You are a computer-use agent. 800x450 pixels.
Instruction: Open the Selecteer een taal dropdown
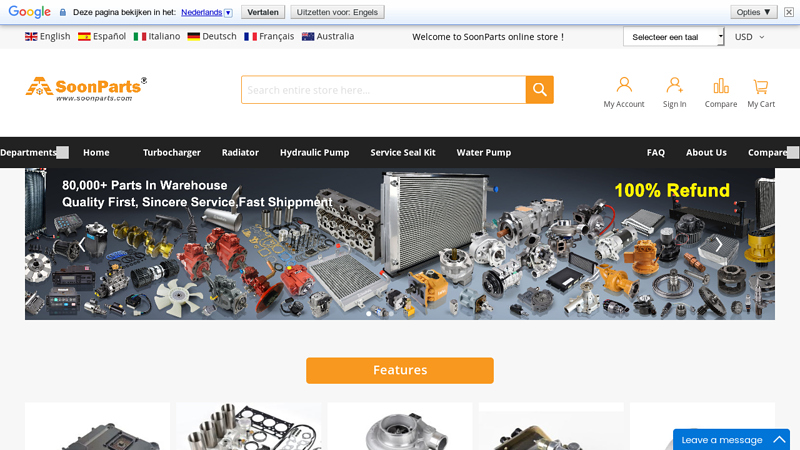(673, 37)
